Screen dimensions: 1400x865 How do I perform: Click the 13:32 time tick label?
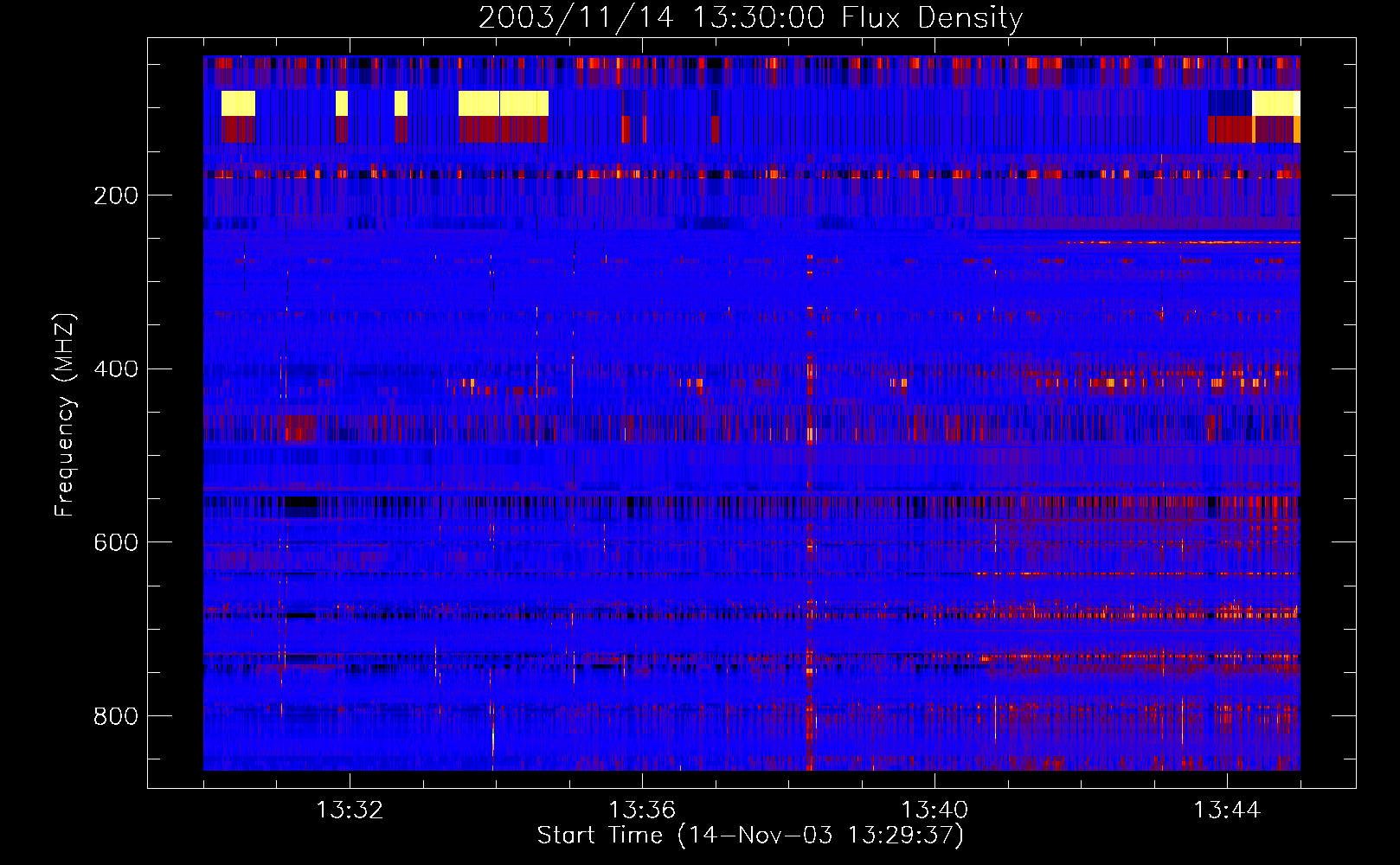click(x=350, y=811)
